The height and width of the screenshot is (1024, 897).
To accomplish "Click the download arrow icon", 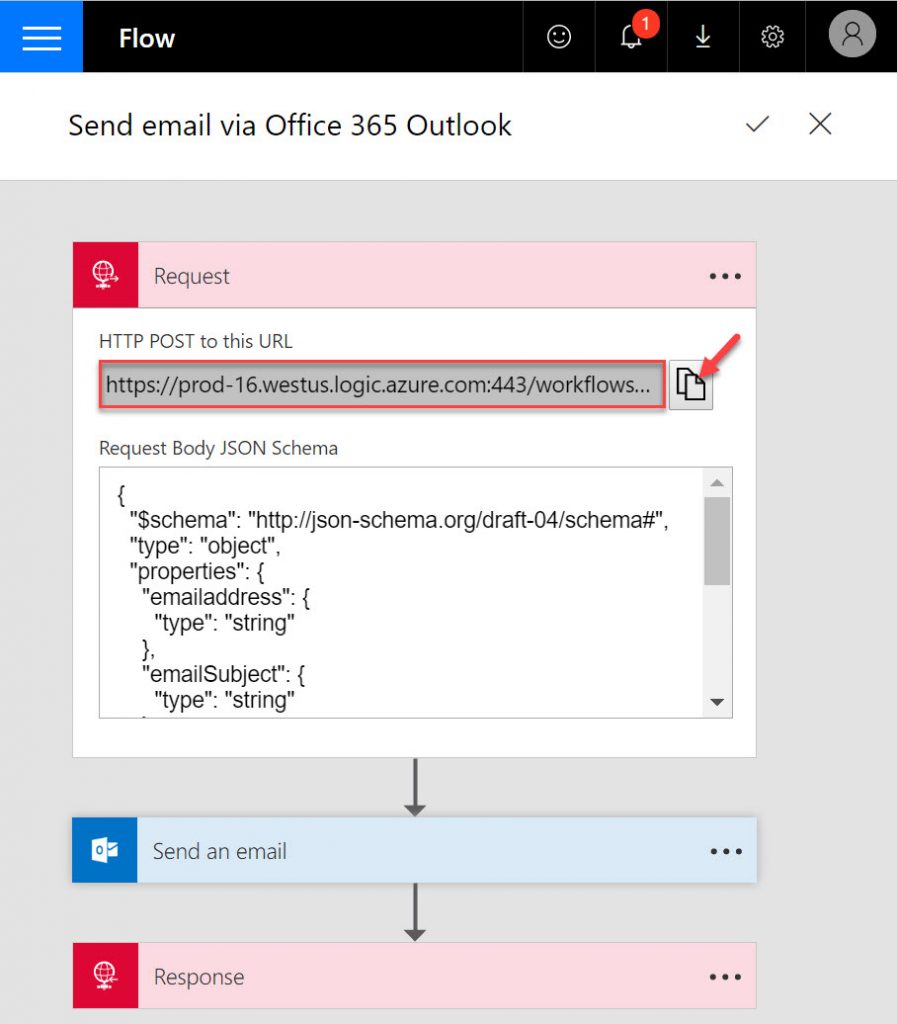I will (703, 37).
